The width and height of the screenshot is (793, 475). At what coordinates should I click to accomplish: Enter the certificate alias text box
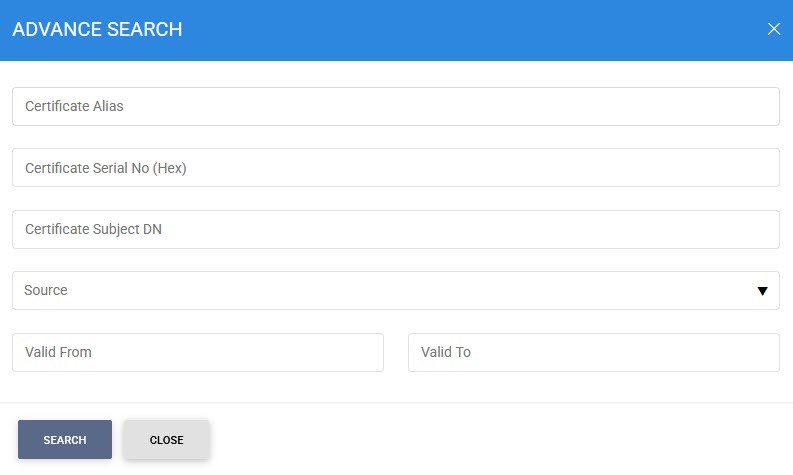(395, 106)
